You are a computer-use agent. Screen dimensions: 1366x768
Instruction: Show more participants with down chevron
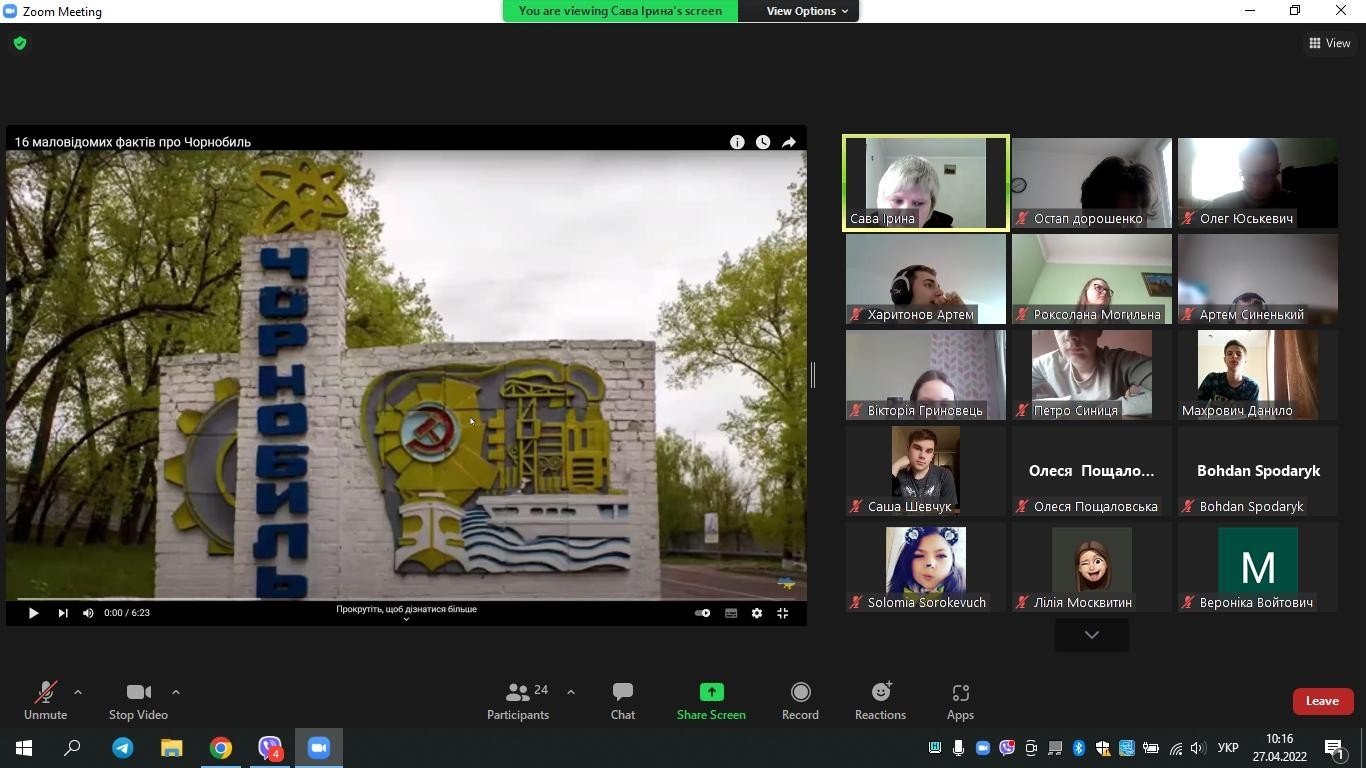(1092, 635)
